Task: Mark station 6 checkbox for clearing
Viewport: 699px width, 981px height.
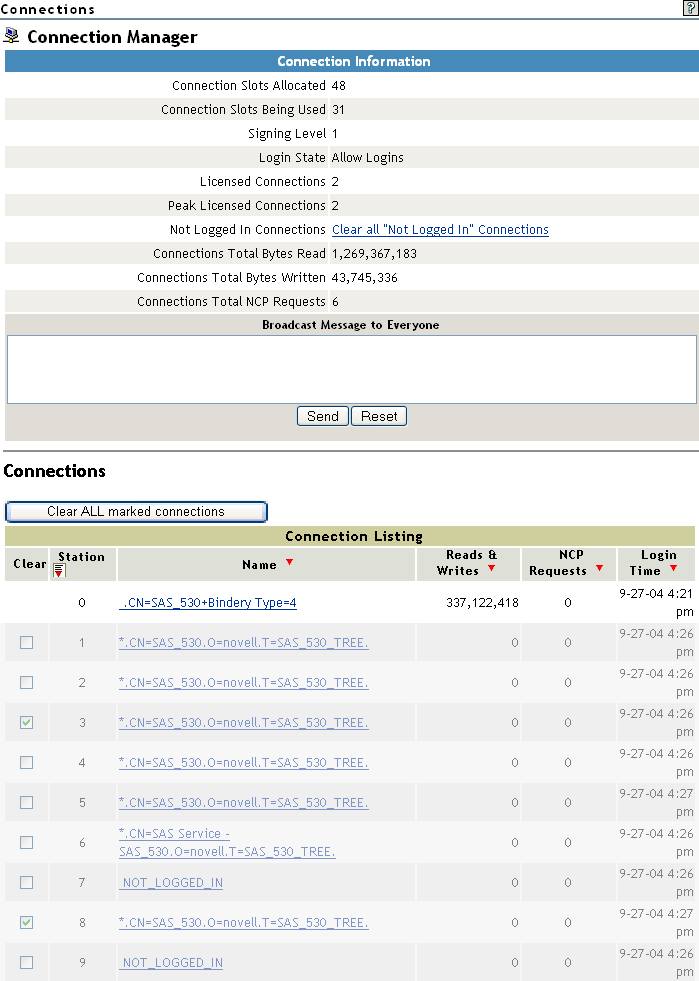Action: click(x=26, y=843)
